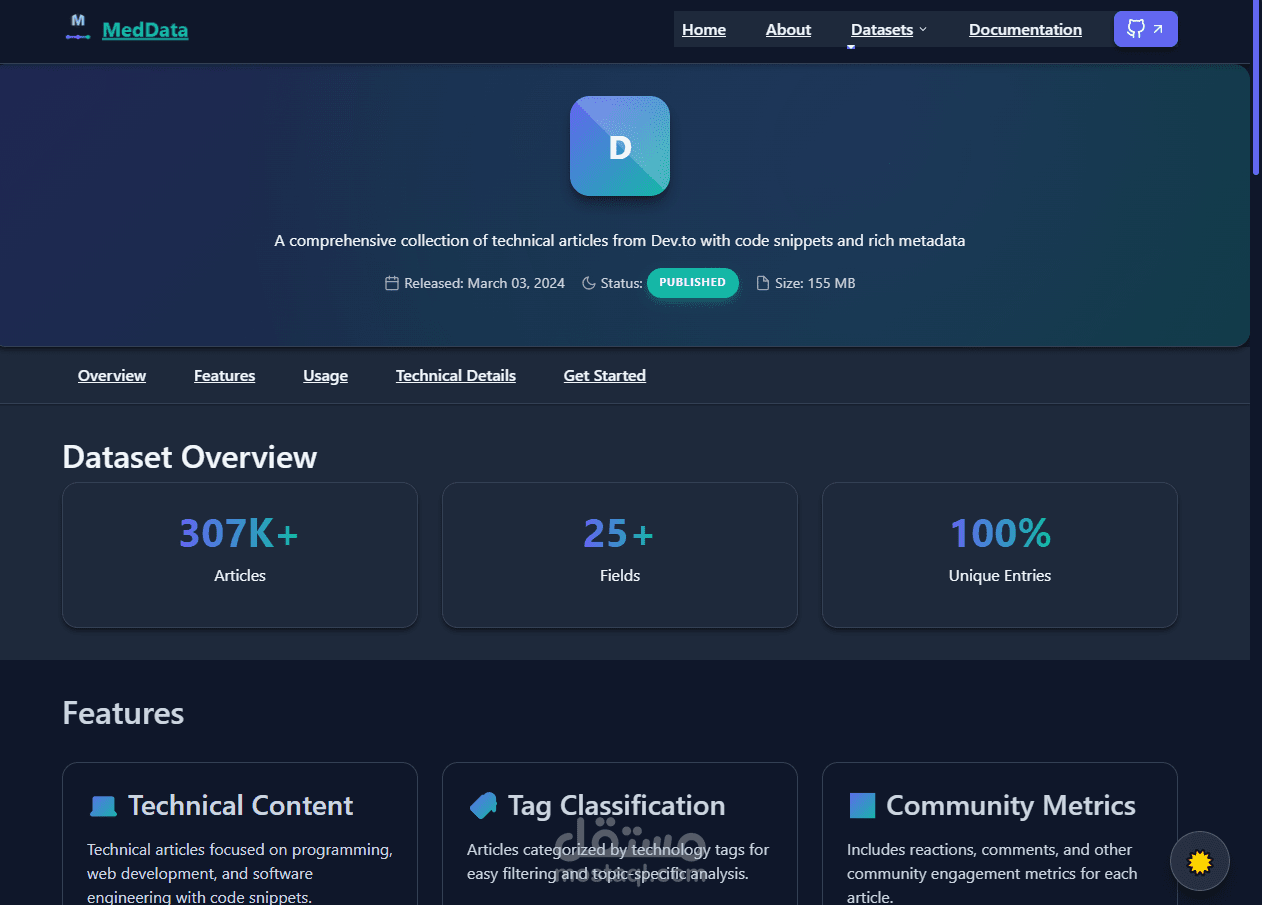Jump to the Usage section
The image size is (1262, 905).
point(326,376)
